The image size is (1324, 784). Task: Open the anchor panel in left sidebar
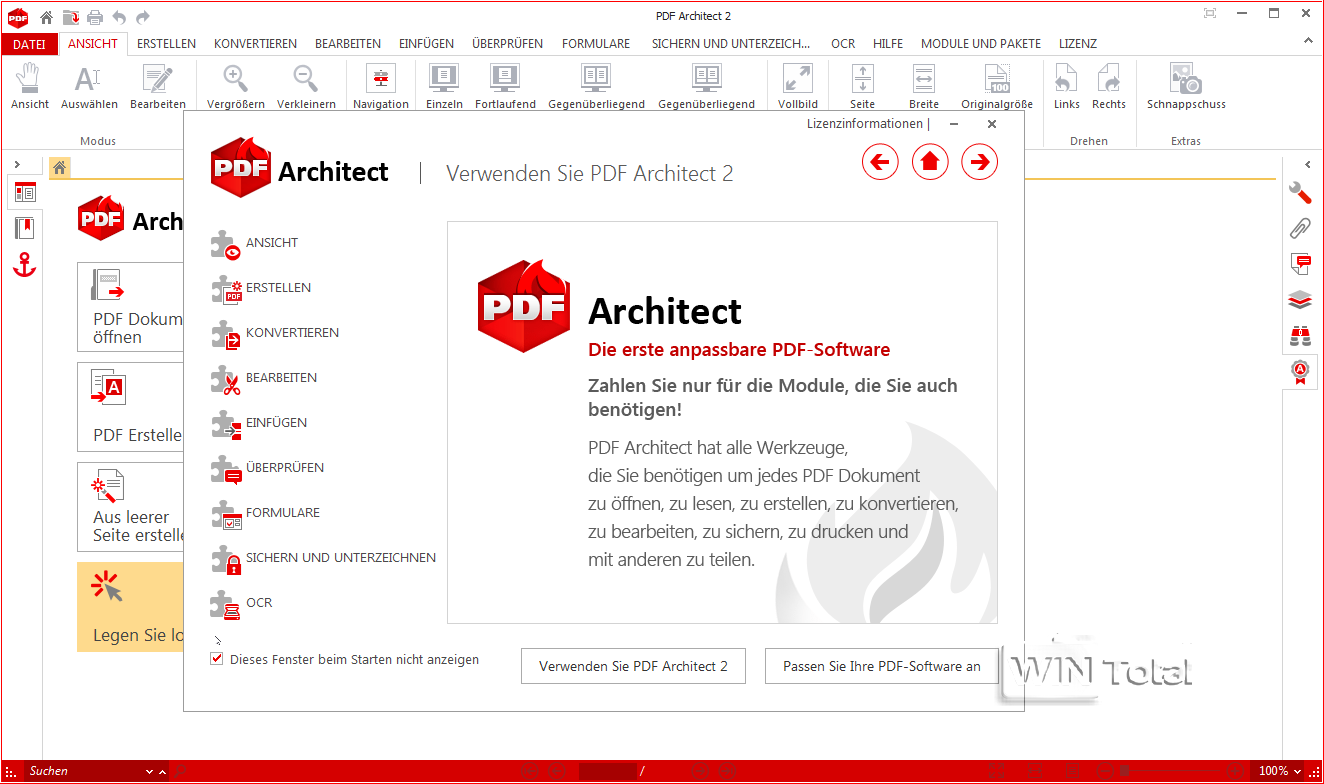point(25,265)
